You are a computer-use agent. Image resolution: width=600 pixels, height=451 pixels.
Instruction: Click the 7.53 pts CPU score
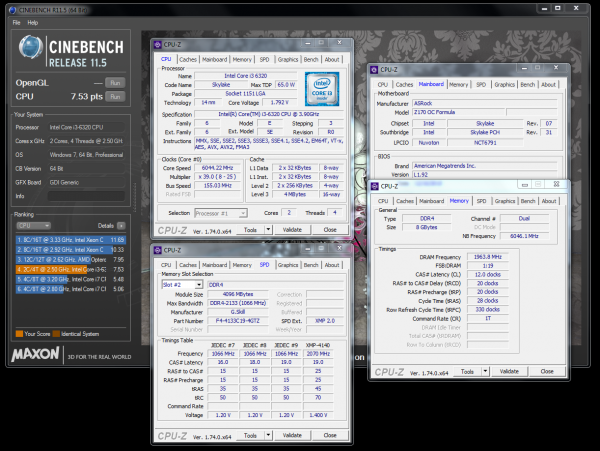tap(87, 97)
